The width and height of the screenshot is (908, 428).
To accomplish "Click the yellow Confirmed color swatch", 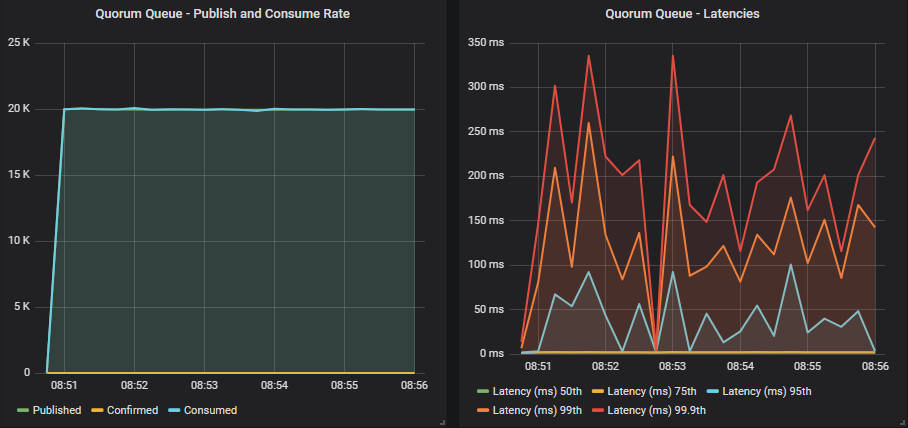I will [97, 410].
